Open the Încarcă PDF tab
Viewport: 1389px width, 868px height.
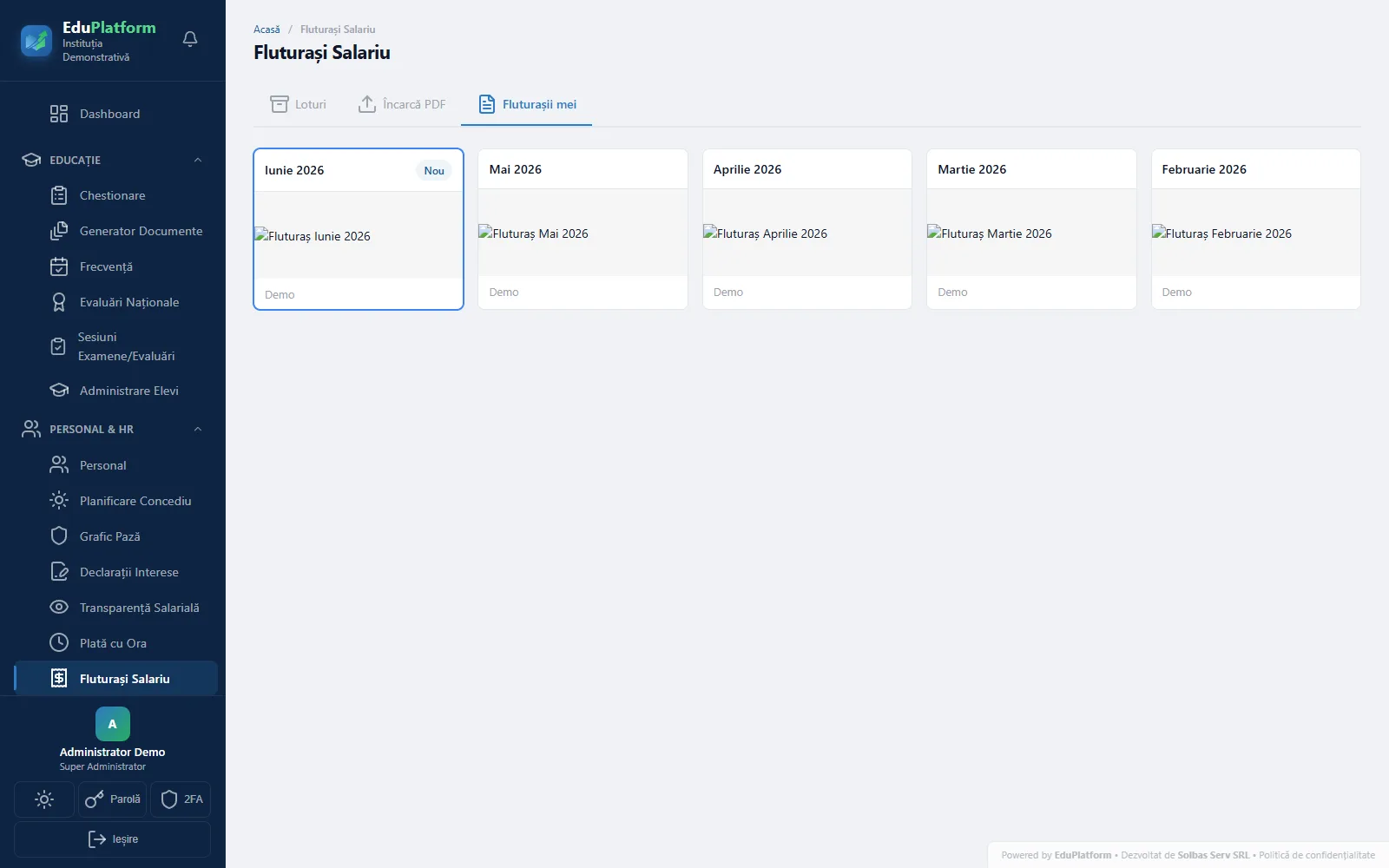pyautogui.click(x=402, y=104)
